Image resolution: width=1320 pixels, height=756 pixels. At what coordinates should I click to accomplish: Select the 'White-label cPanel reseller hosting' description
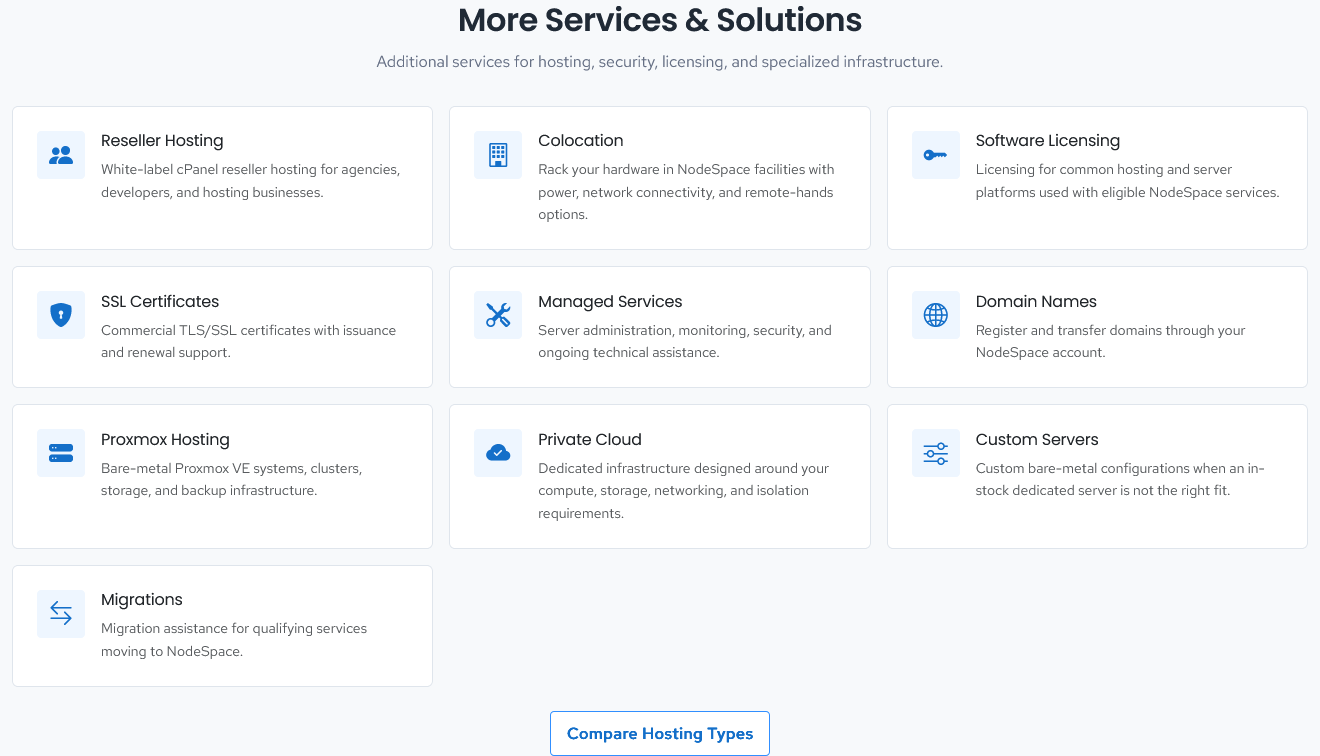coord(251,181)
